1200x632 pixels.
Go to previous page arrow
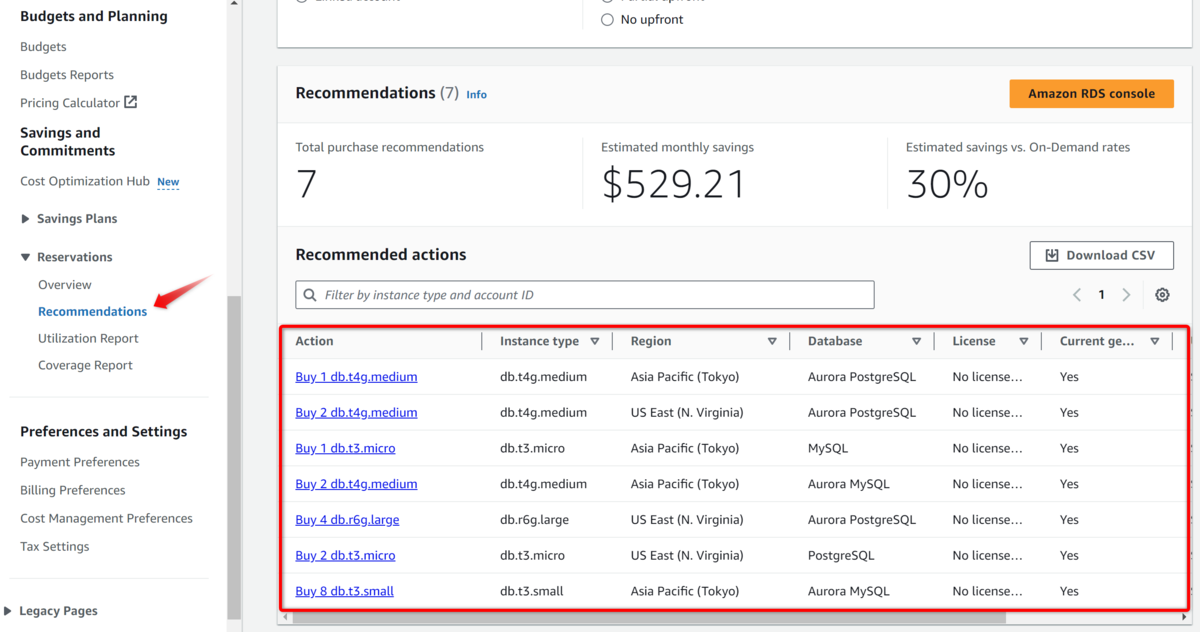coord(1077,295)
